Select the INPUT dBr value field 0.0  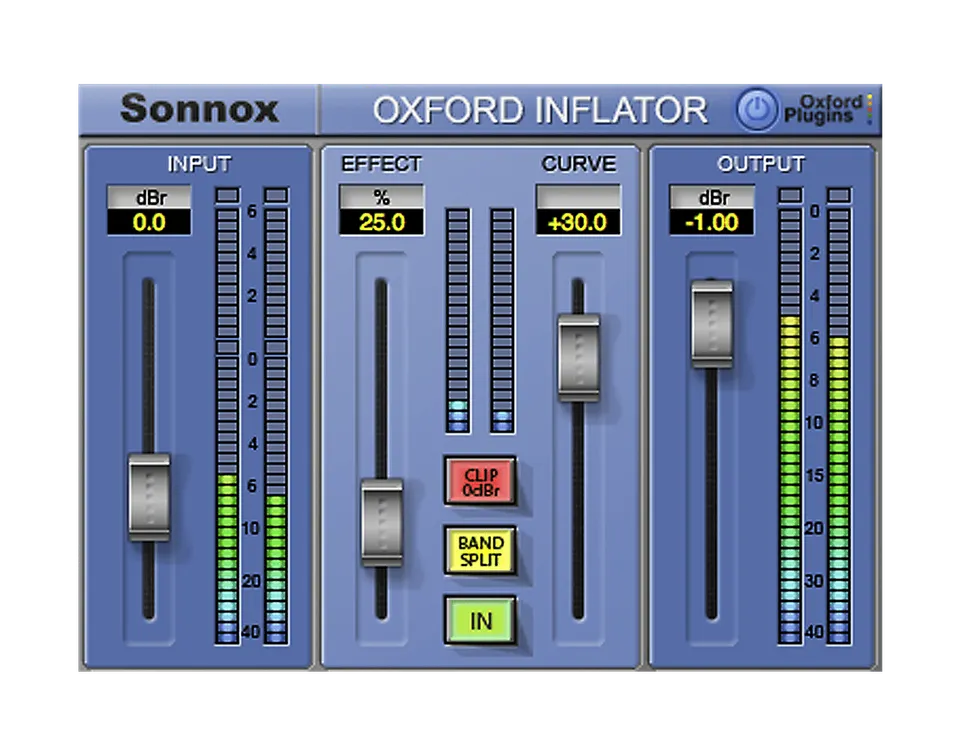click(x=149, y=222)
